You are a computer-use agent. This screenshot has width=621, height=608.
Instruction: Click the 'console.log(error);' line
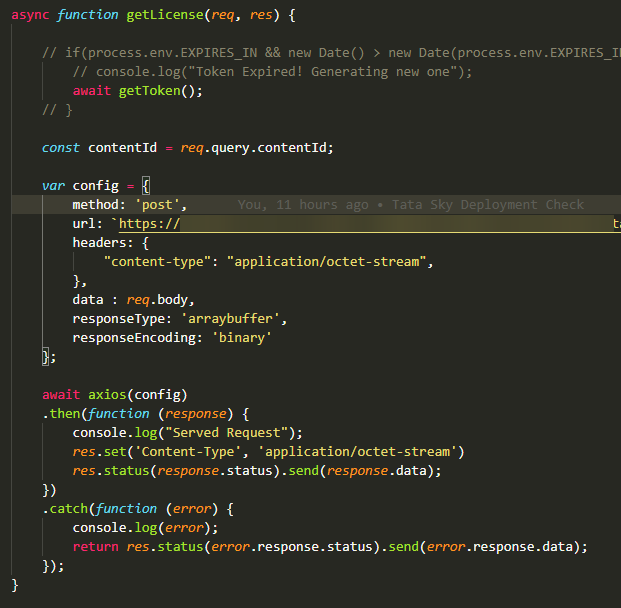click(x=145, y=528)
